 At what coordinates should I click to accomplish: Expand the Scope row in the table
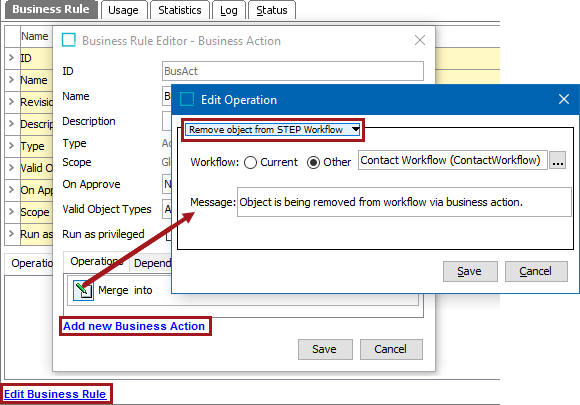point(11,212)
